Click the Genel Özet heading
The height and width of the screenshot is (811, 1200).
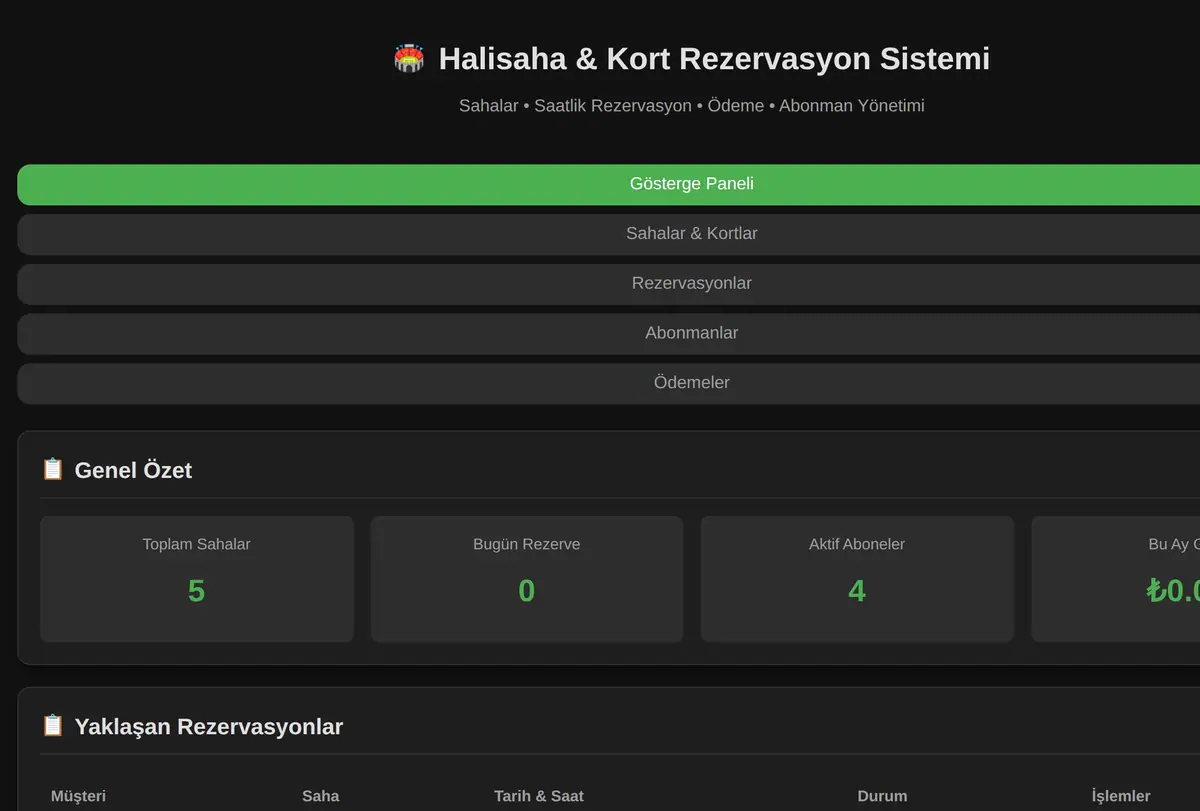(133, 470)
